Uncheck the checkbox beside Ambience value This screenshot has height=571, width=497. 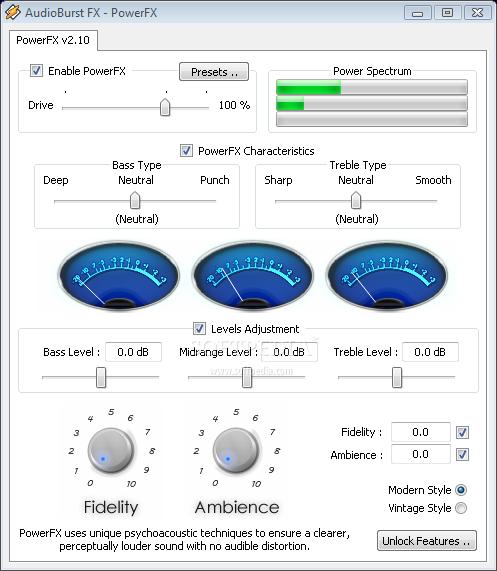[462, 454]
